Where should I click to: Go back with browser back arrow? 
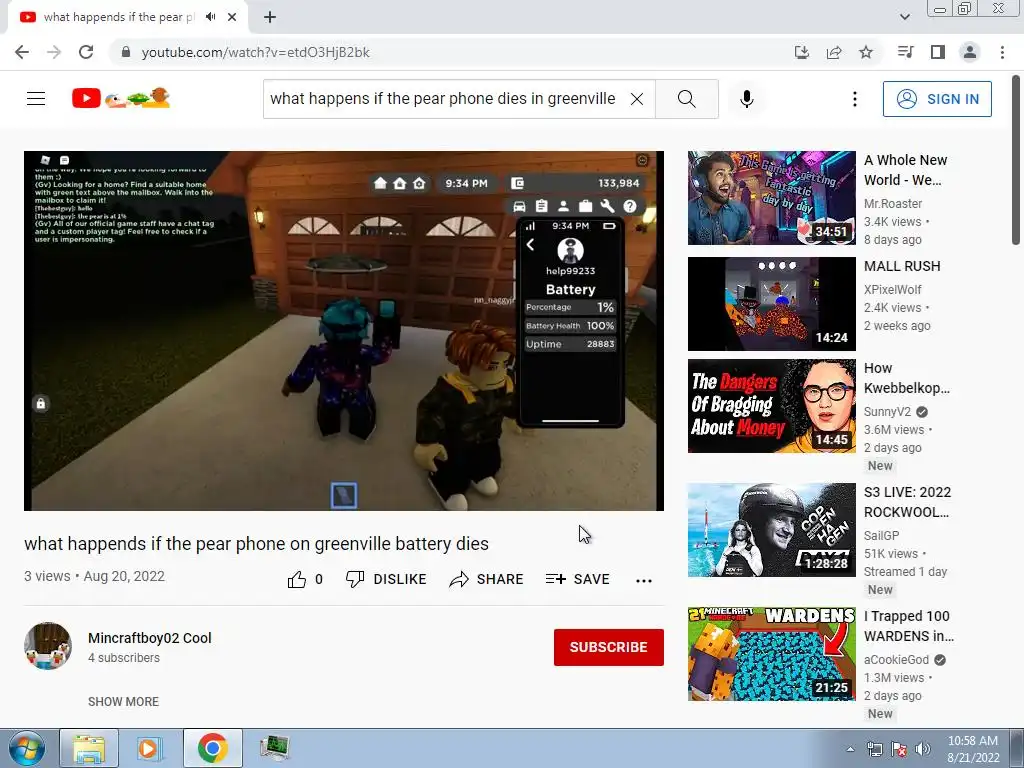pyautogui.click(x=22, y=52)
